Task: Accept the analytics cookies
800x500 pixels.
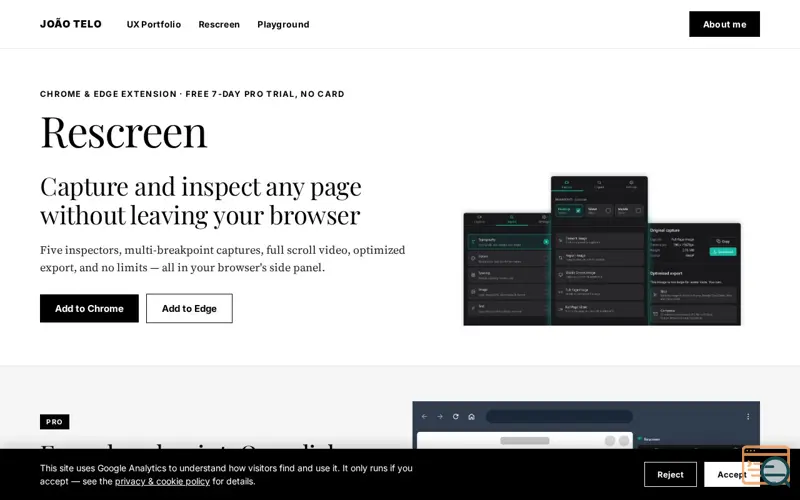Action: click(x=731, y=474)
